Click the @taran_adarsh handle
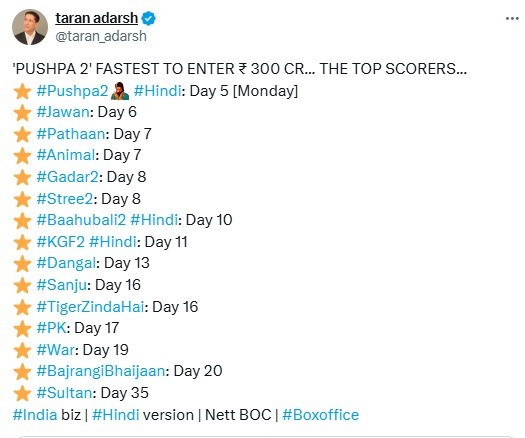The width and height of the screenshot is (525, 438). click(101, 36)
